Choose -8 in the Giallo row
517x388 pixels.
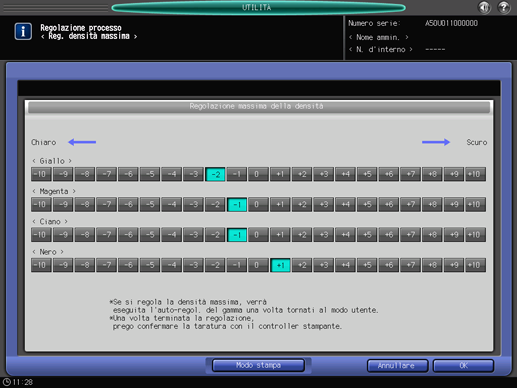click(85, 174)
